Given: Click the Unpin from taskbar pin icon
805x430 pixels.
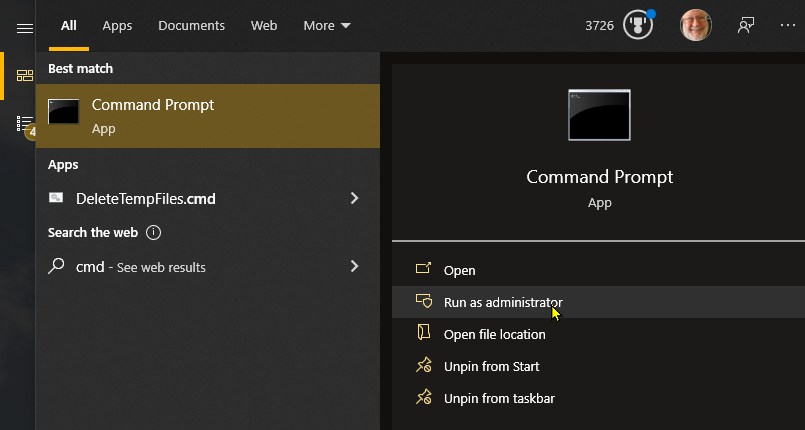Looking at the screenshot, I should pyautogui.click(x=424, y=397).
